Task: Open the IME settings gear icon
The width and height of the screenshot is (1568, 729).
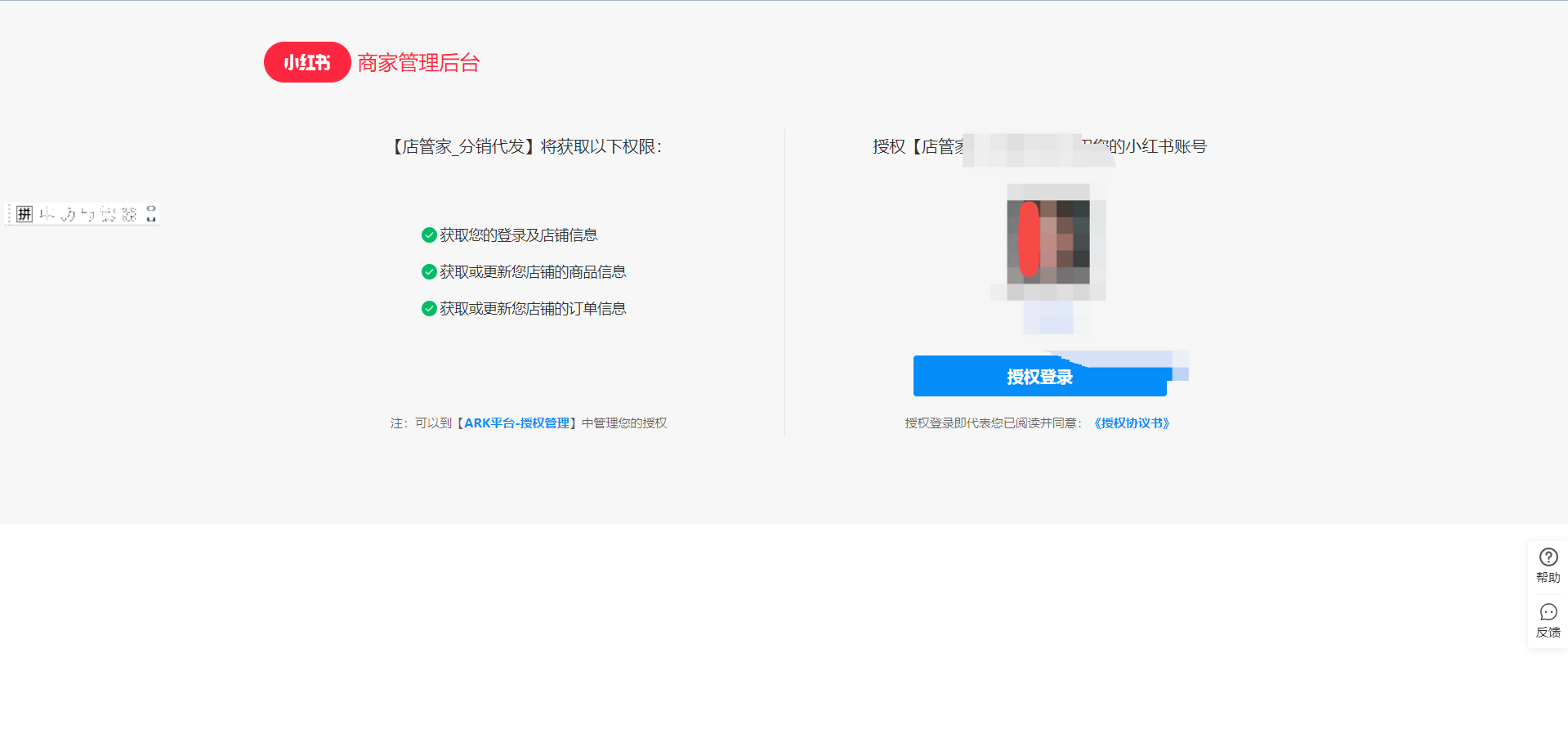Action: [x=129, y=214]
